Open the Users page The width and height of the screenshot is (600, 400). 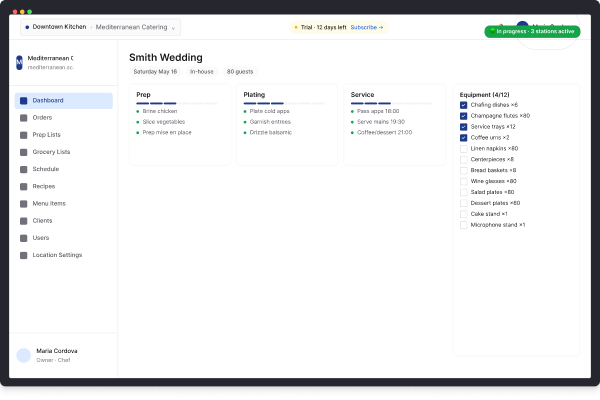pos(64,238)
